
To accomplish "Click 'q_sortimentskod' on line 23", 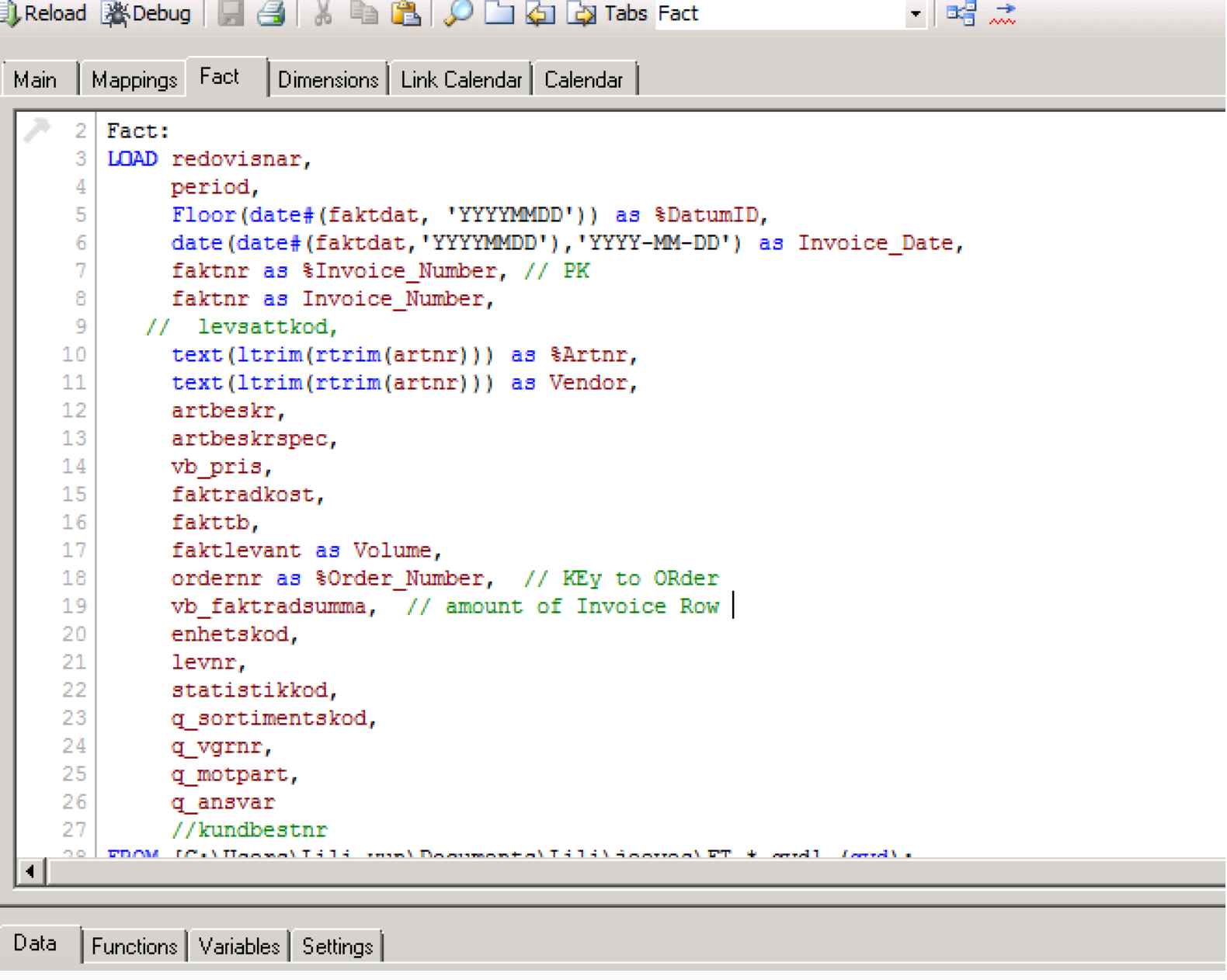I will click(269, 718).
